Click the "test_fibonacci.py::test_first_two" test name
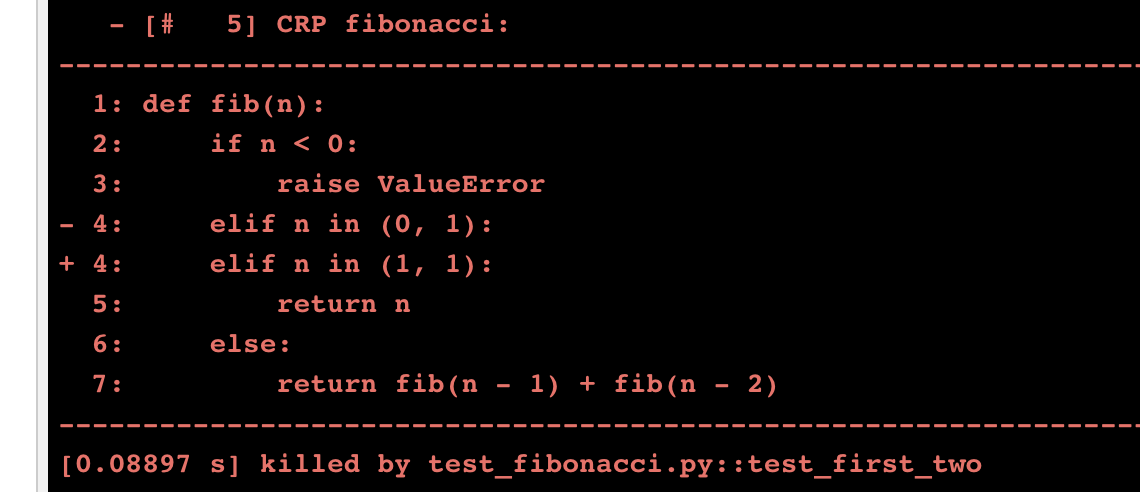 tap(705, 464)
